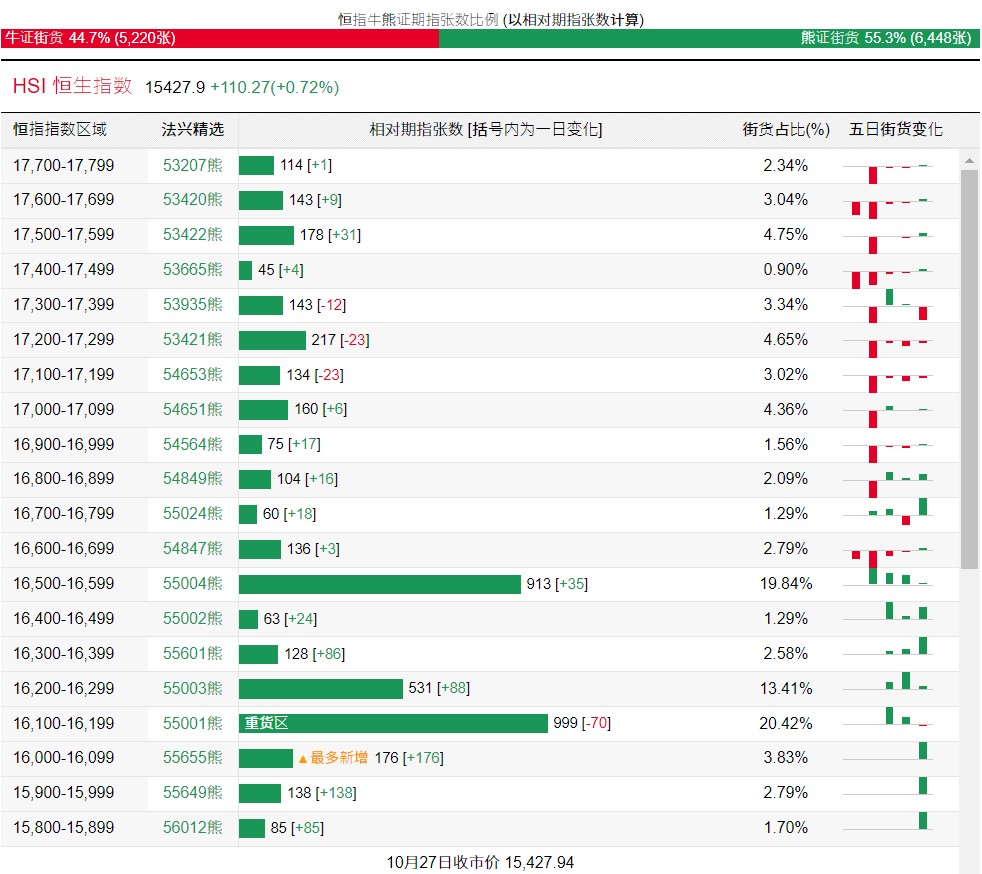This screenshot has height=874, width=982.
Task: Open the 53420熊 certificate link
Action: 193,200
